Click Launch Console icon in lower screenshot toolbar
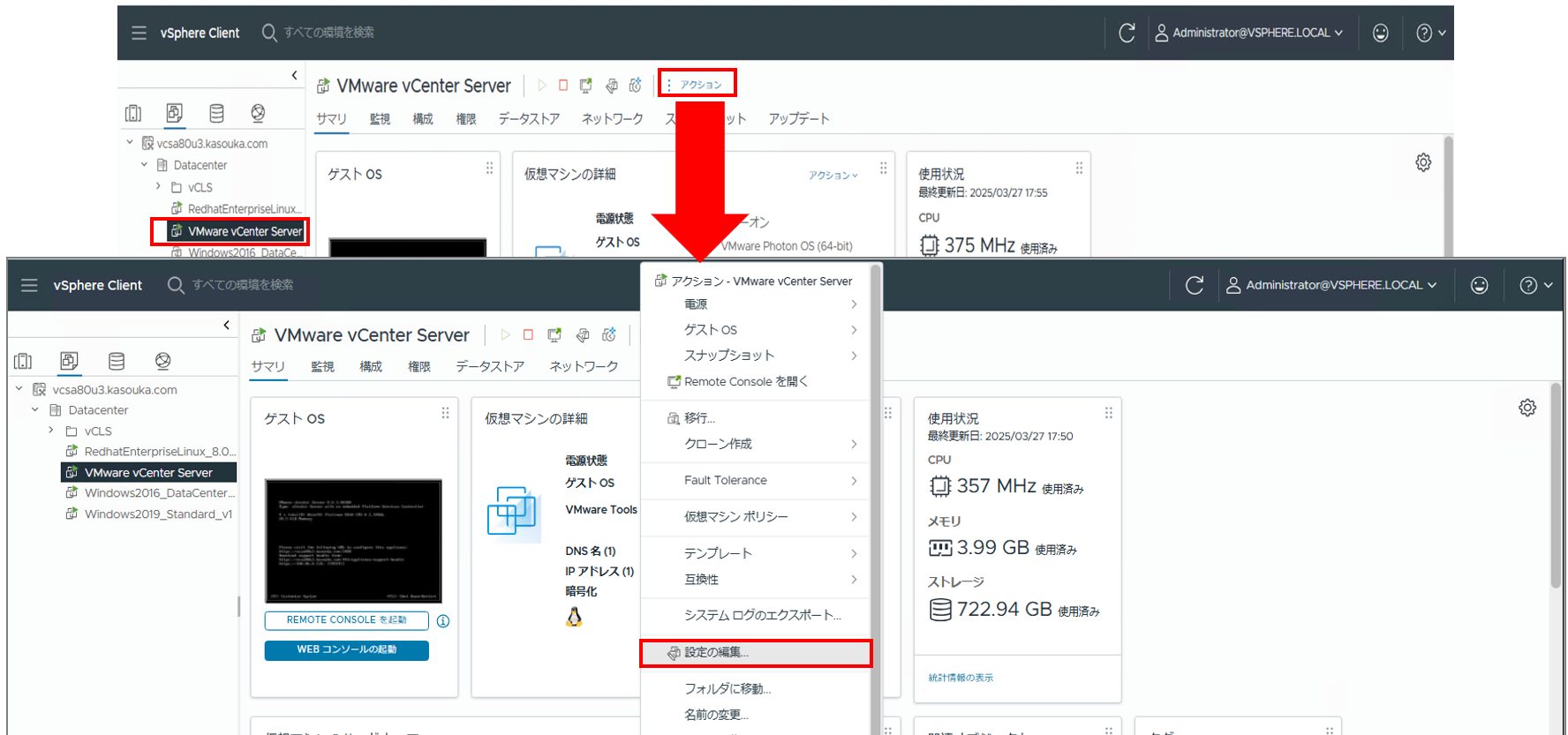 click(x=554, y=335)
